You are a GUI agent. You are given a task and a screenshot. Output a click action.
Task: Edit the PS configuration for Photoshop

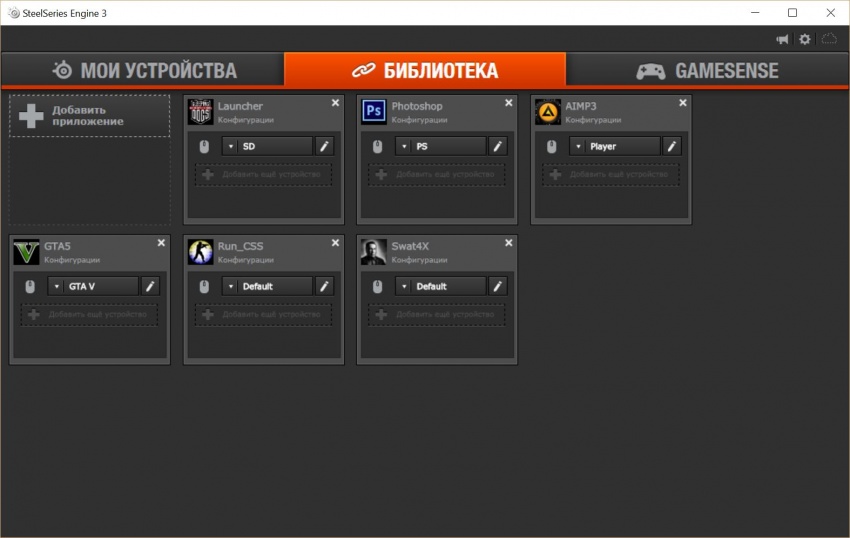coord(498,146)
